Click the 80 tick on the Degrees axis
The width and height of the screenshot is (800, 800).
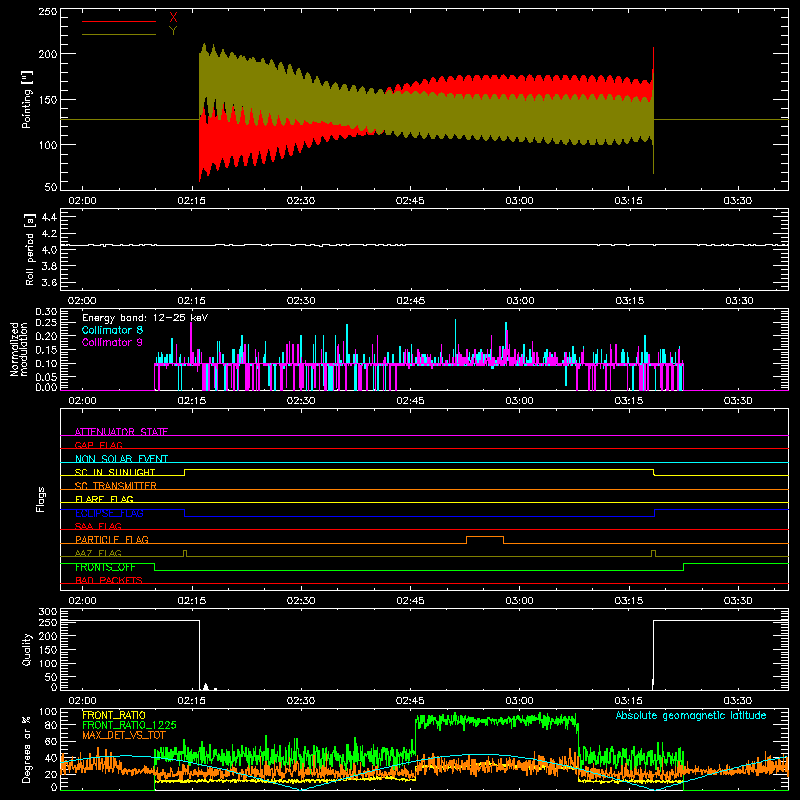(51, 725)
